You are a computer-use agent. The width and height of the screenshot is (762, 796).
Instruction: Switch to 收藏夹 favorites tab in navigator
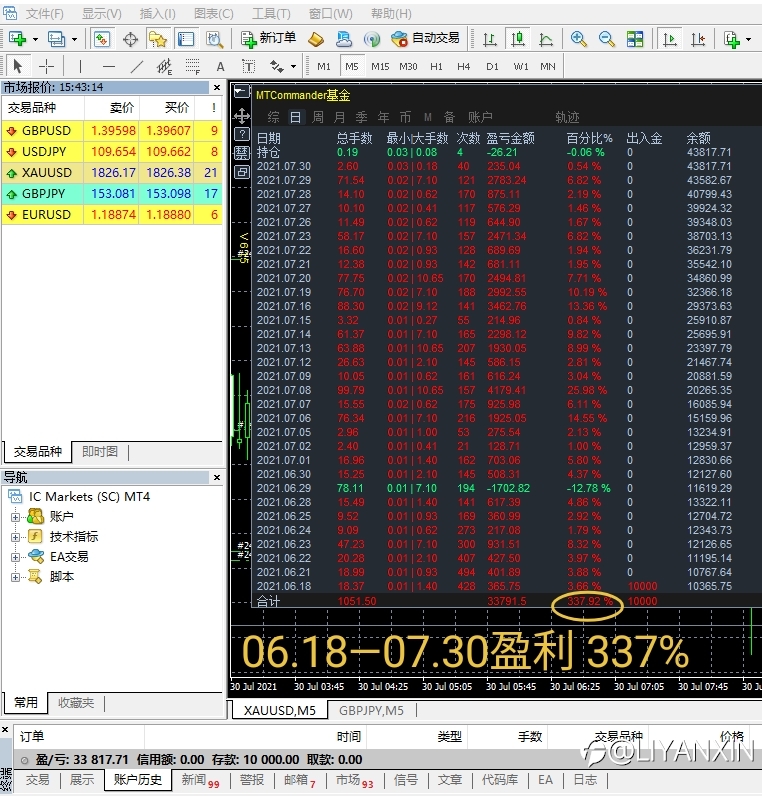pos(76,703)
